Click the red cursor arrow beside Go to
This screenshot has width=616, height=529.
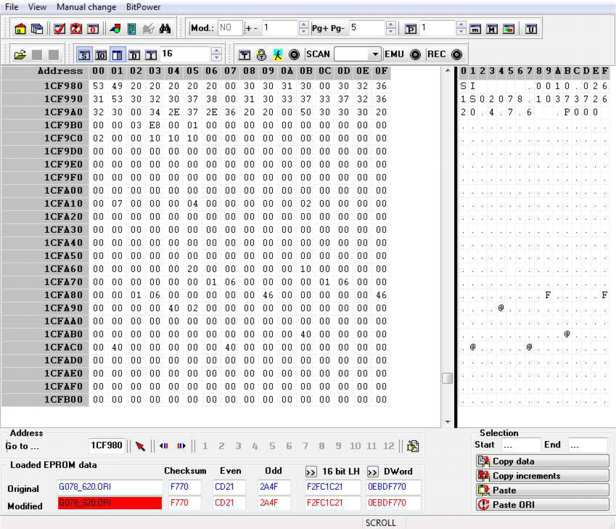[x=140, y=446]
